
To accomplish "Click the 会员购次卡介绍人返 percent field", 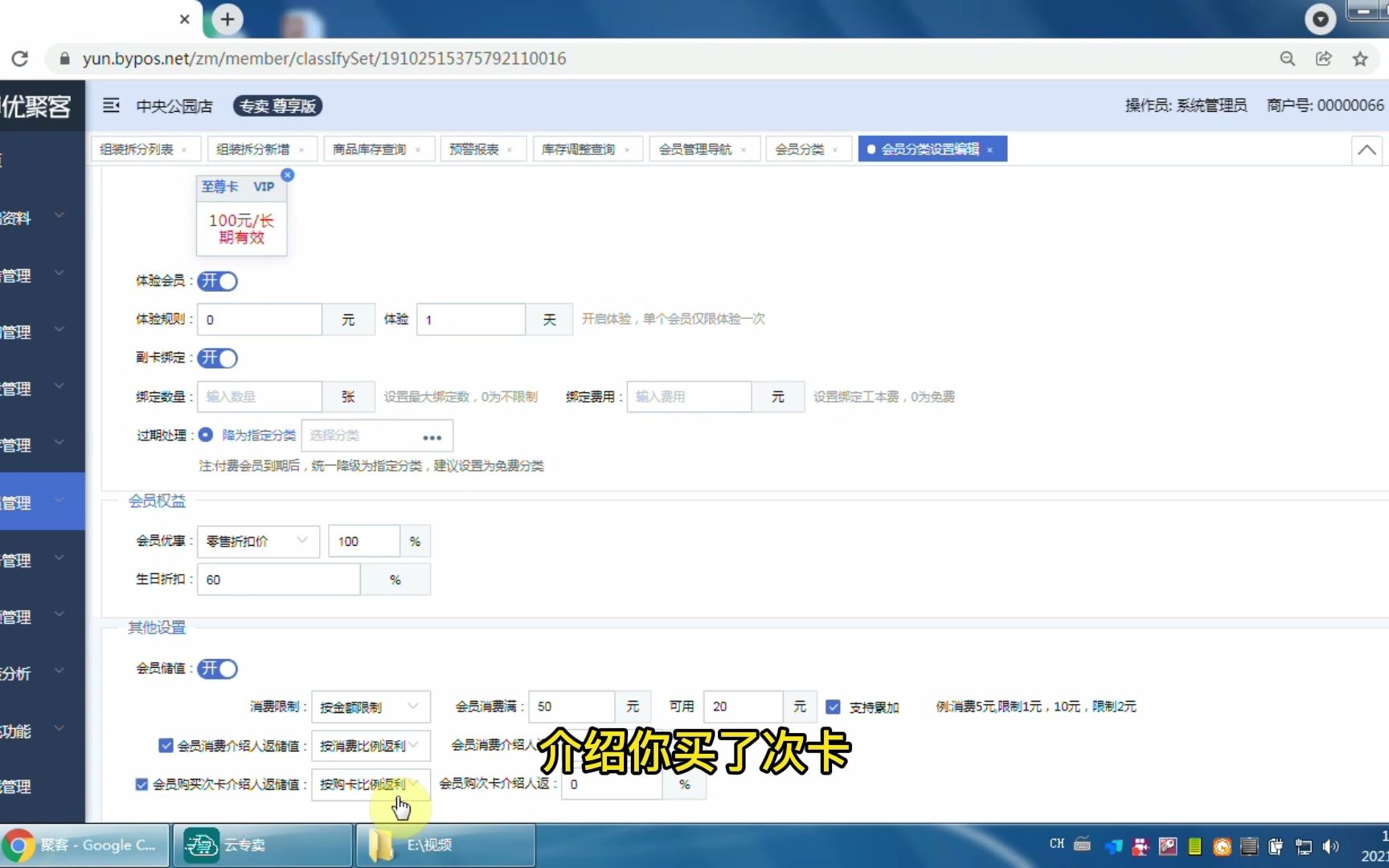I will click(612, 784).
